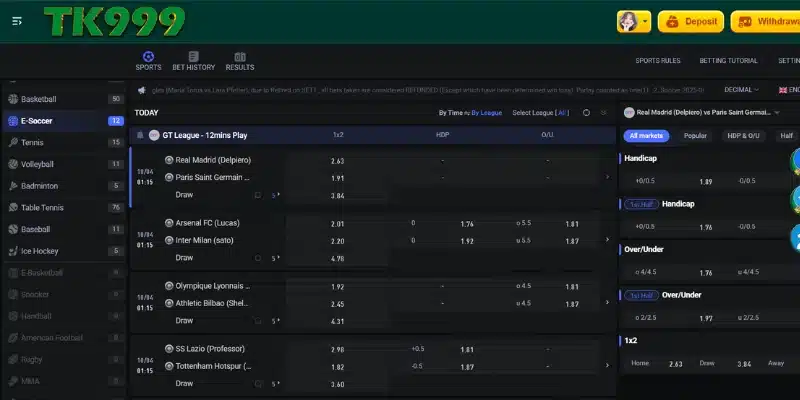
Task: Select Arsenal FC (Lucas) odds 2.01
Action: (x=337, y=224)
